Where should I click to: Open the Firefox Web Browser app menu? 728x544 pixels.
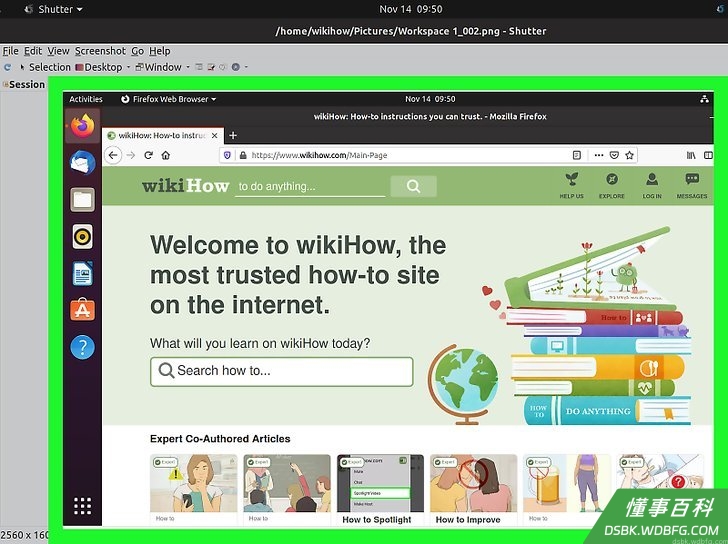tap(169, 99)
